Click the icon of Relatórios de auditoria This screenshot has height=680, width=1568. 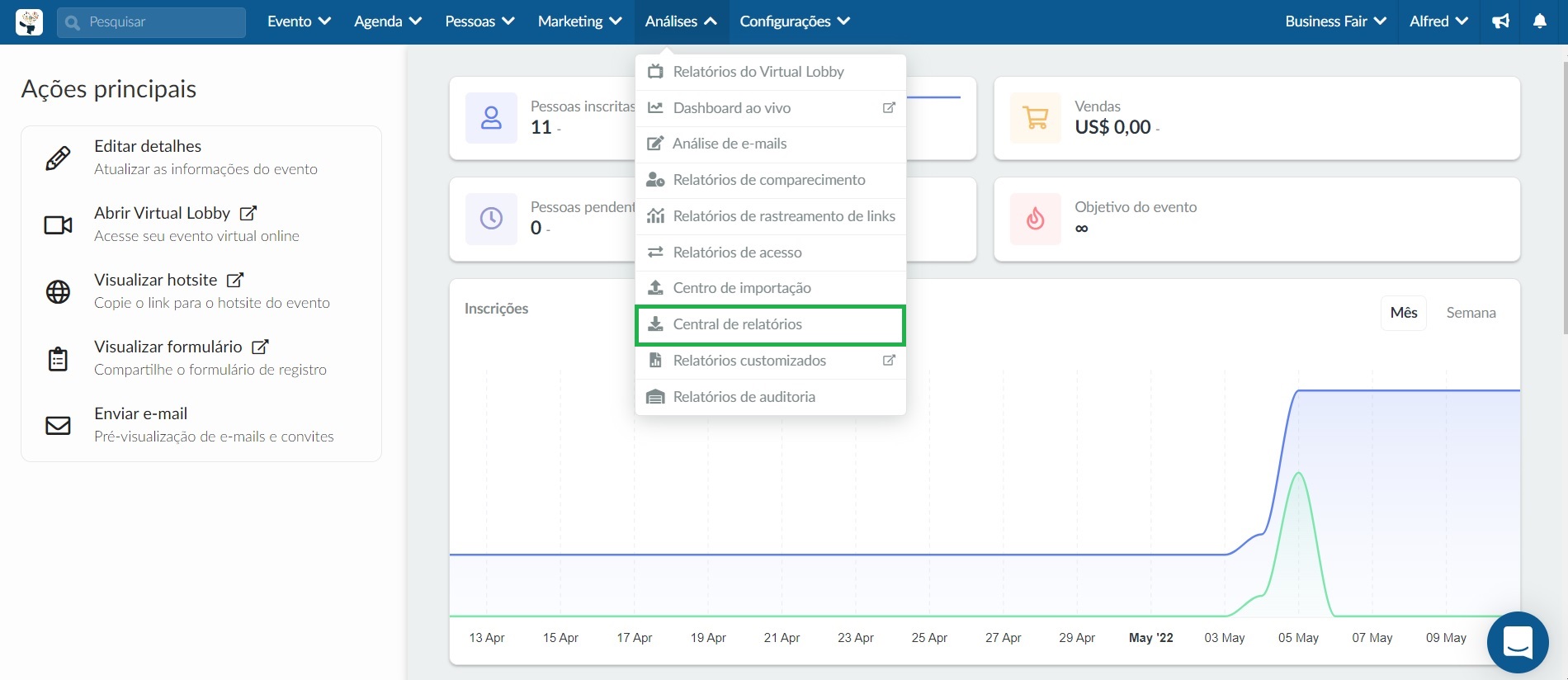click(655, 396)
